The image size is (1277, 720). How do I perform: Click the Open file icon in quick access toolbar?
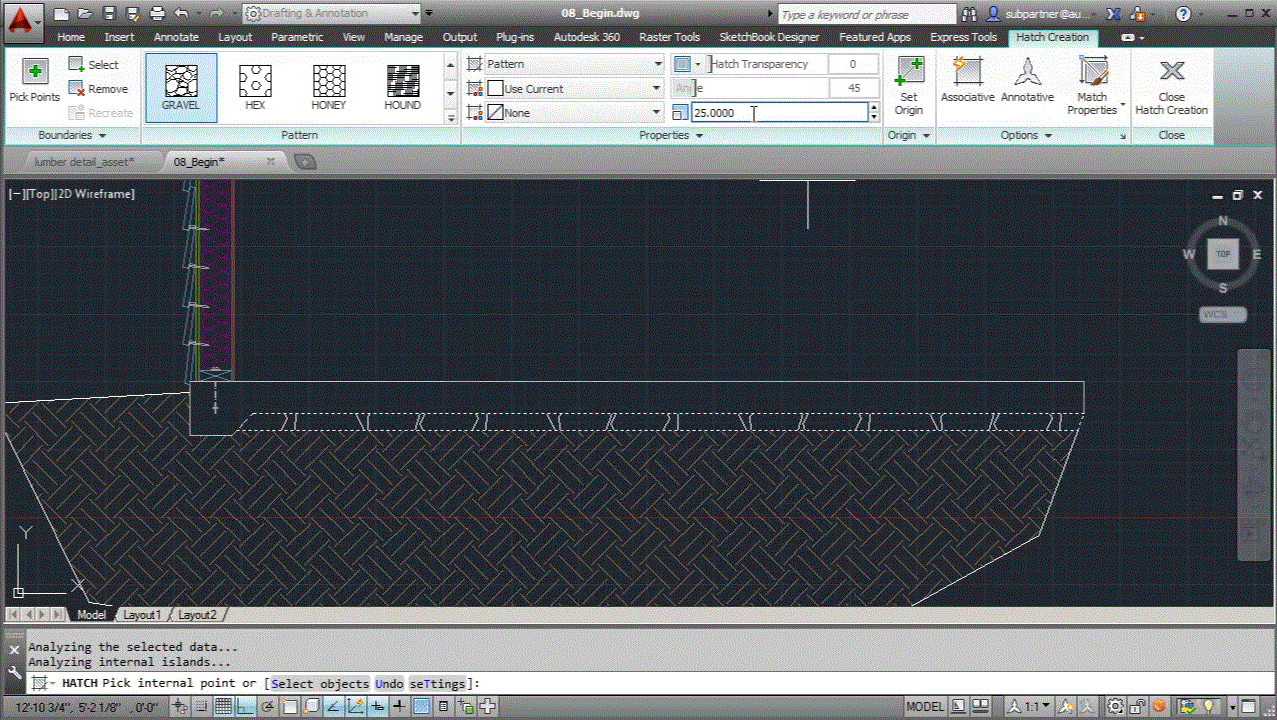point(85,14)
